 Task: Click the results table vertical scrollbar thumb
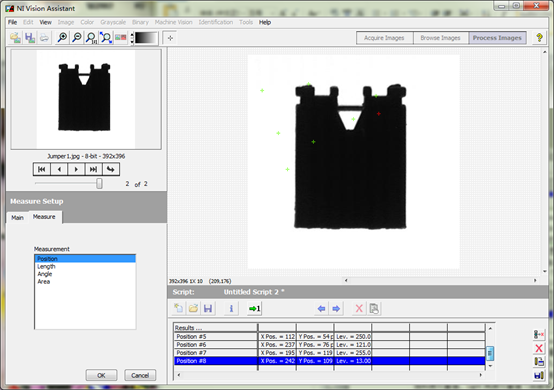coord(490,353)
